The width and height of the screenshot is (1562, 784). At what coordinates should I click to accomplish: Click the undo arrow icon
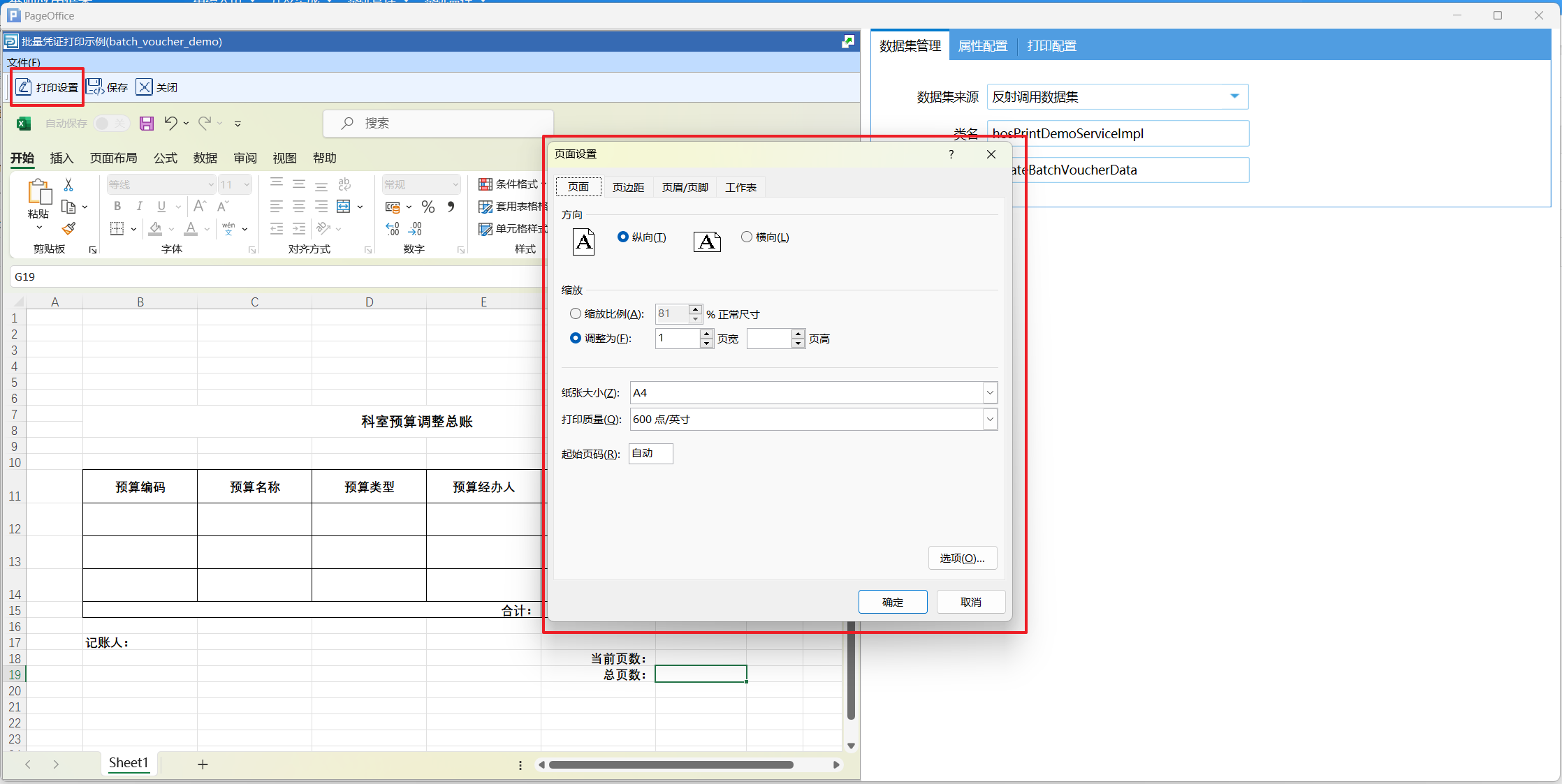(x=170, y=124)
